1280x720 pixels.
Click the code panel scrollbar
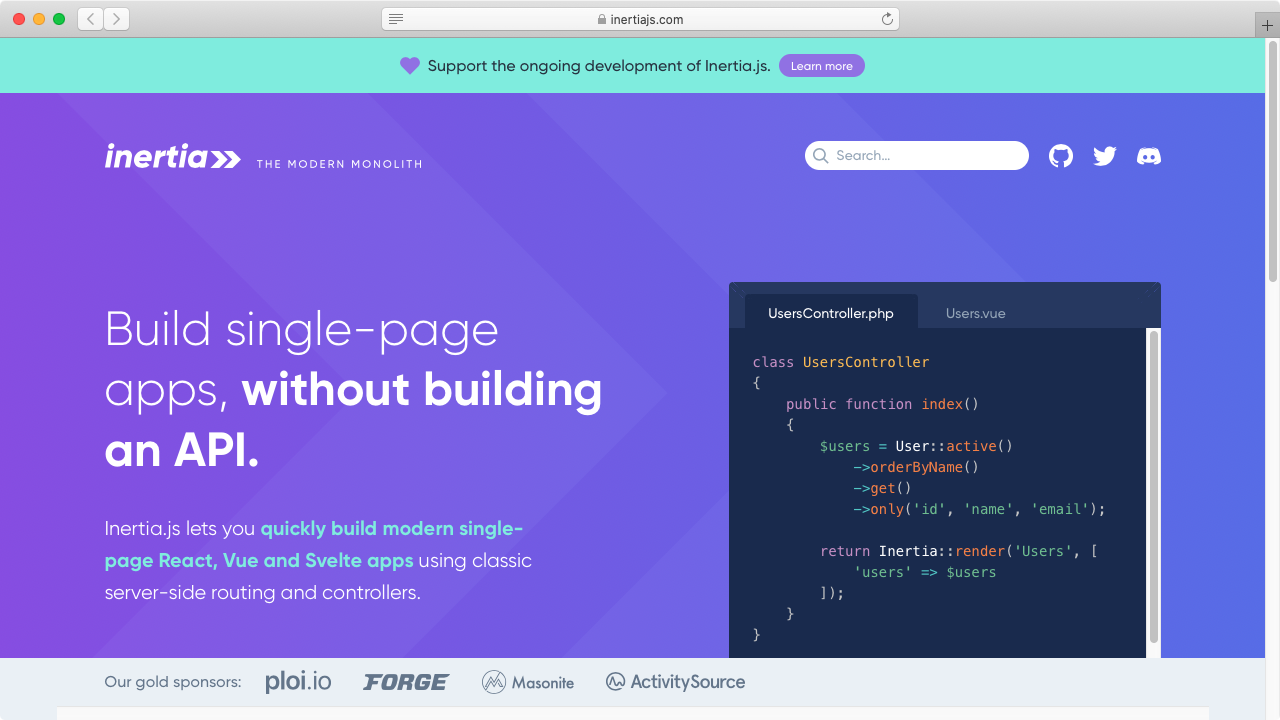pyautogui.click(x=1154, y=487)
